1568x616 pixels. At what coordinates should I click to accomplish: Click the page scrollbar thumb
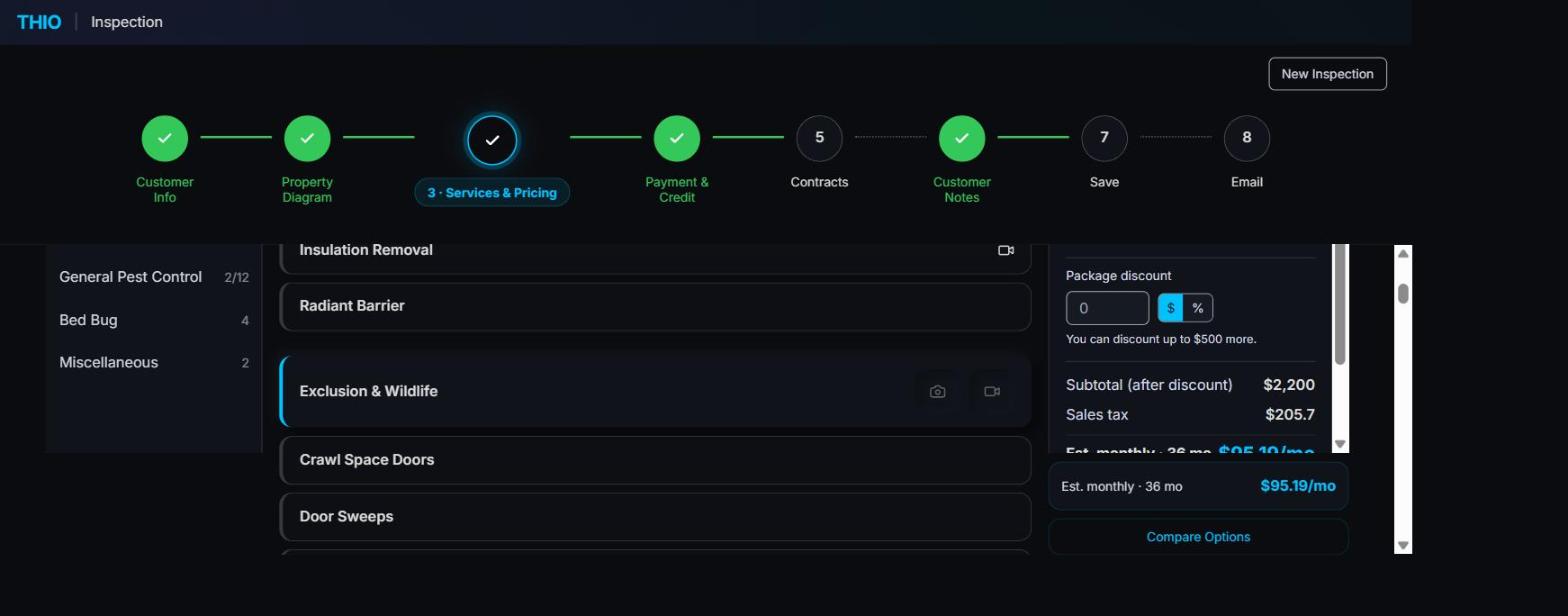tap(1403, 293)
